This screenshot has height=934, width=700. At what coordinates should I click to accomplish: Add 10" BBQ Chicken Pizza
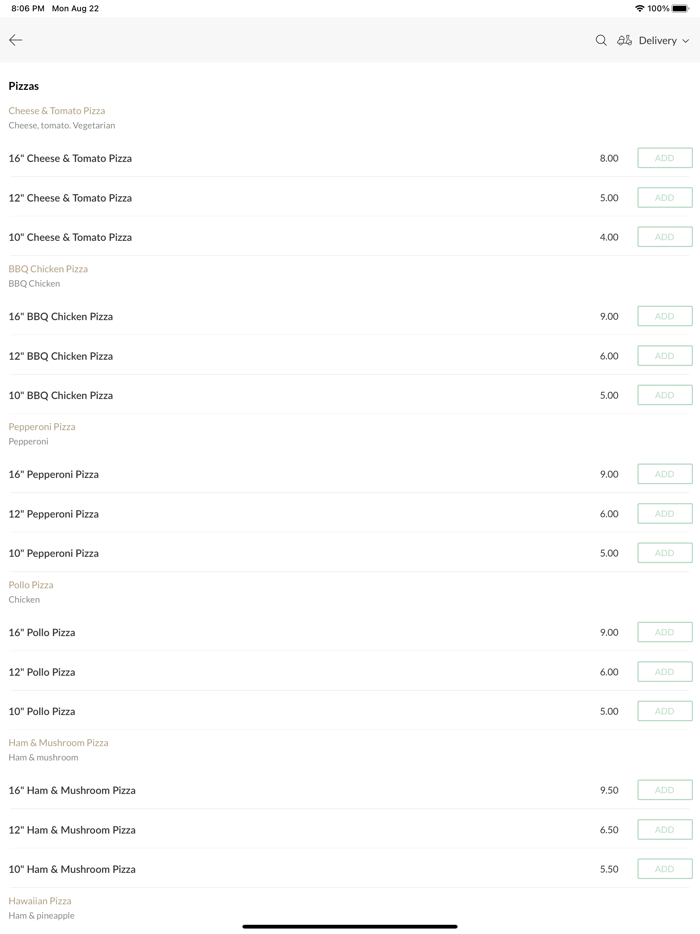664,395
